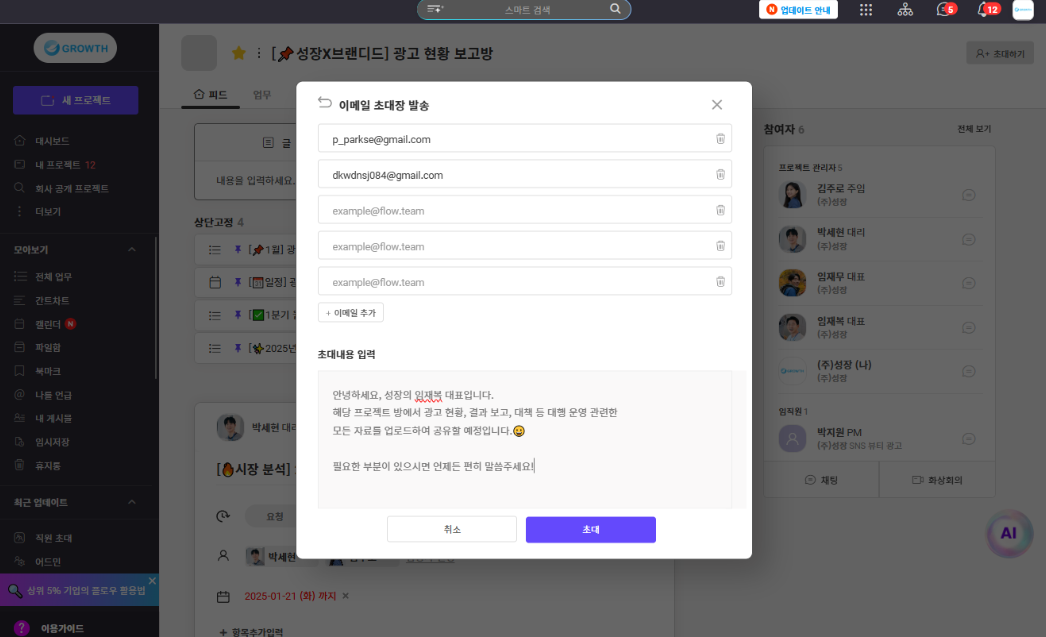Create a 새 프로젝트 new project
The height and width of the screenshot is (637, 1046).
[x=75, y=100]
